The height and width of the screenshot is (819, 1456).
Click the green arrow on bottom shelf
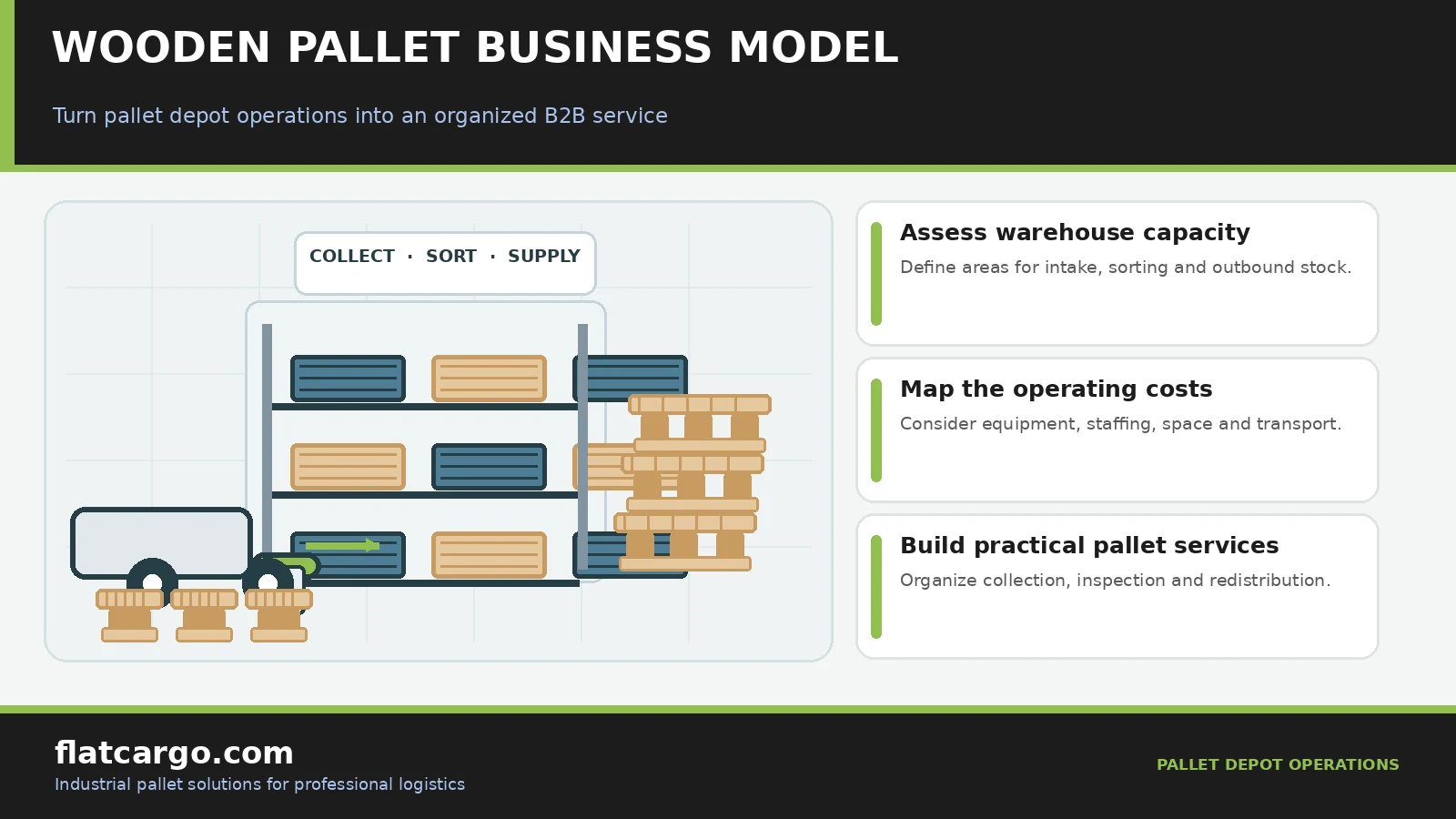342,545
